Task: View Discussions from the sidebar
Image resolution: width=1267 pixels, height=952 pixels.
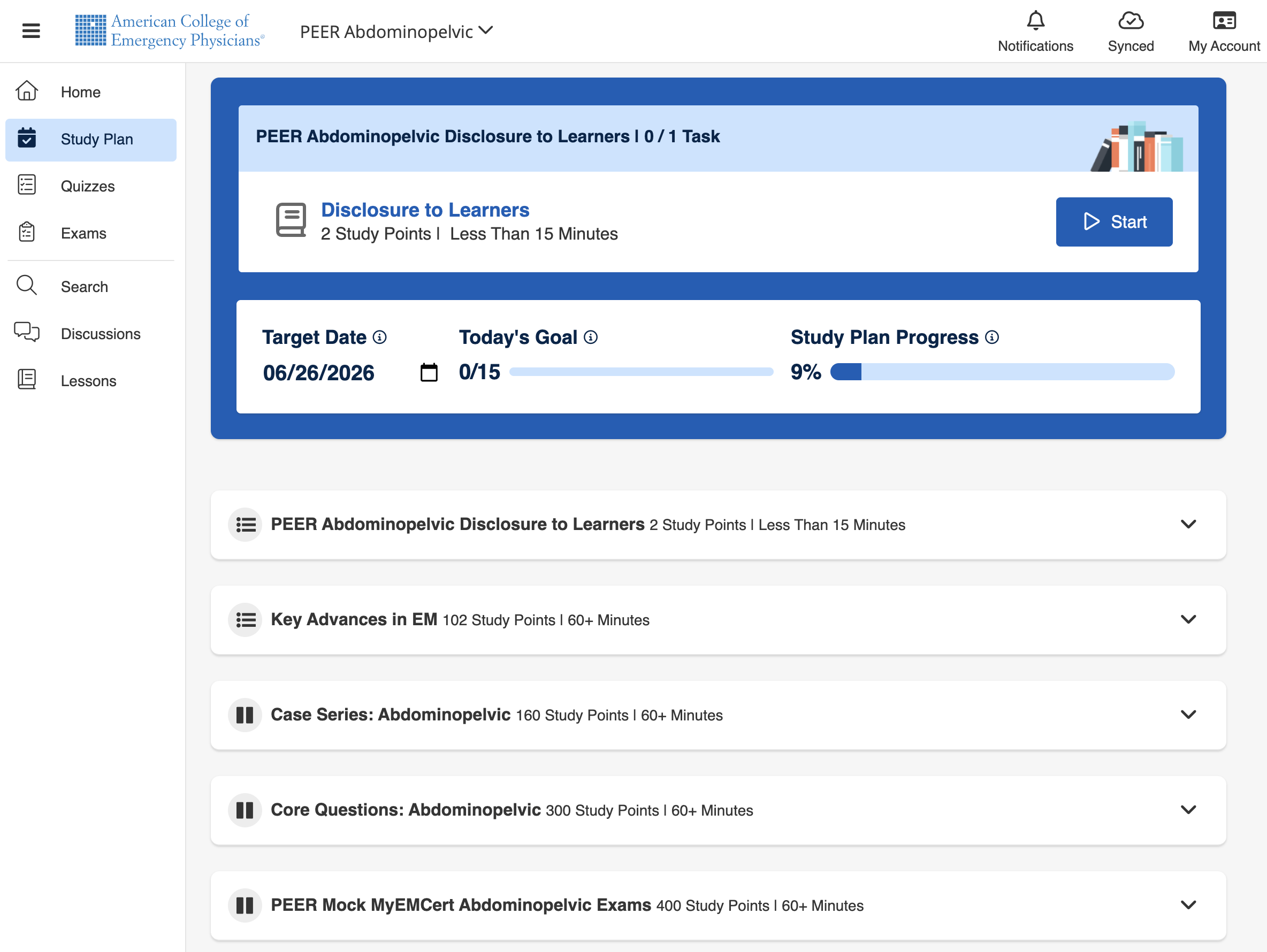Action: [x=91, y=334]
